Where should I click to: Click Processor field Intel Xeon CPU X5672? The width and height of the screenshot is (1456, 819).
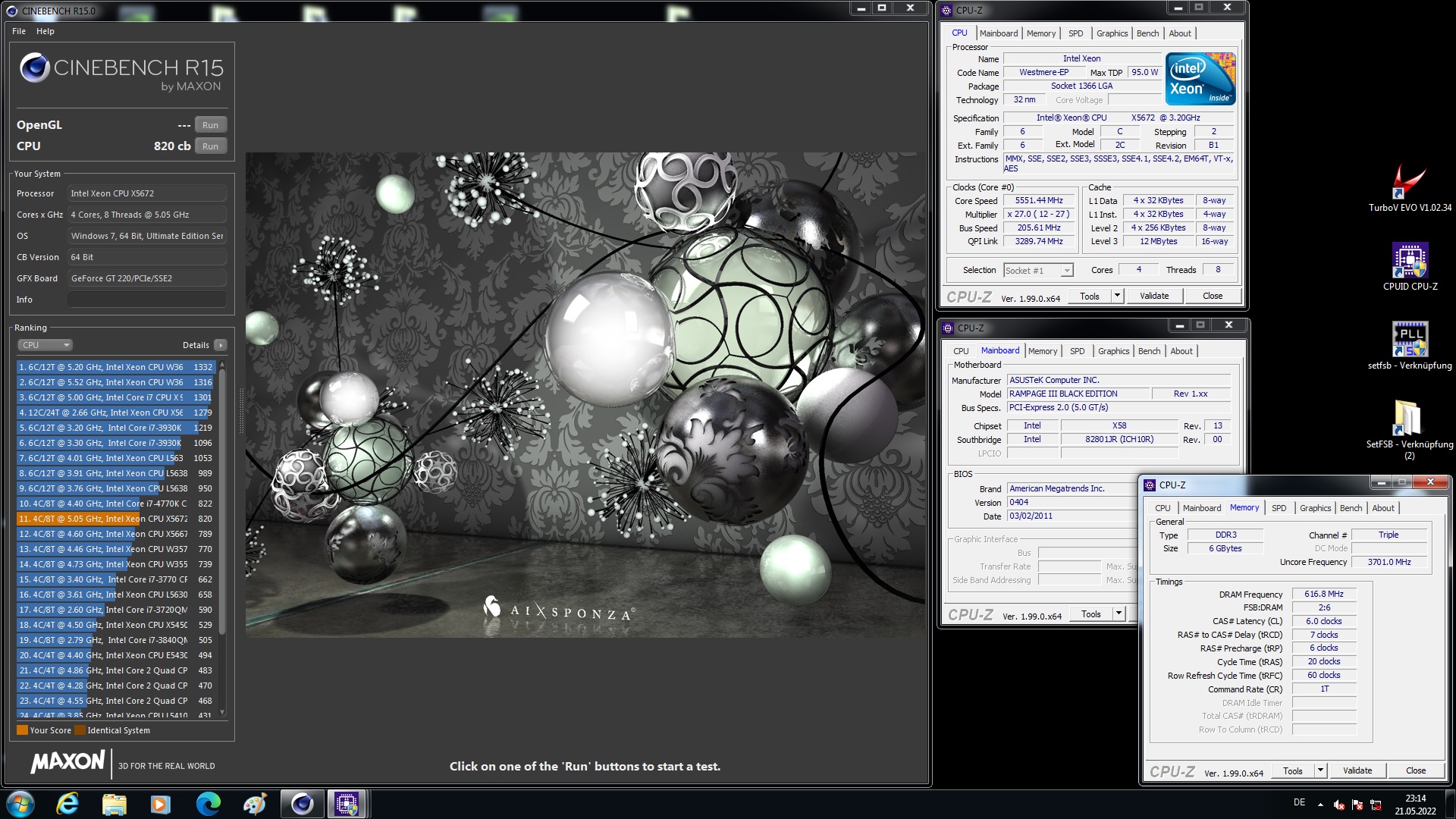click(147, 193)
